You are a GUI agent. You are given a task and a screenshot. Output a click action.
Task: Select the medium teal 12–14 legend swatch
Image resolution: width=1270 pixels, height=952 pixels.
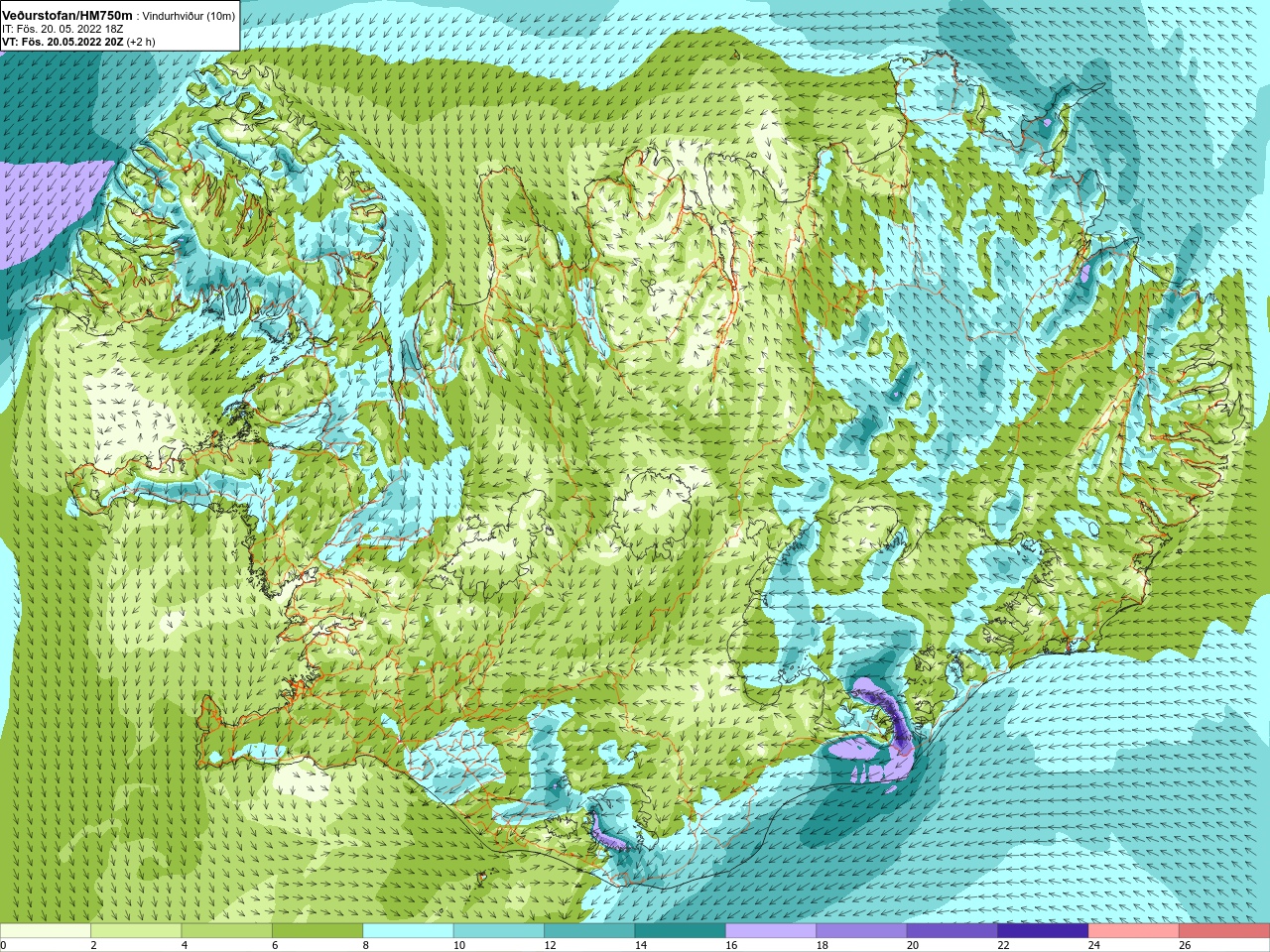(x=589, y=931)
